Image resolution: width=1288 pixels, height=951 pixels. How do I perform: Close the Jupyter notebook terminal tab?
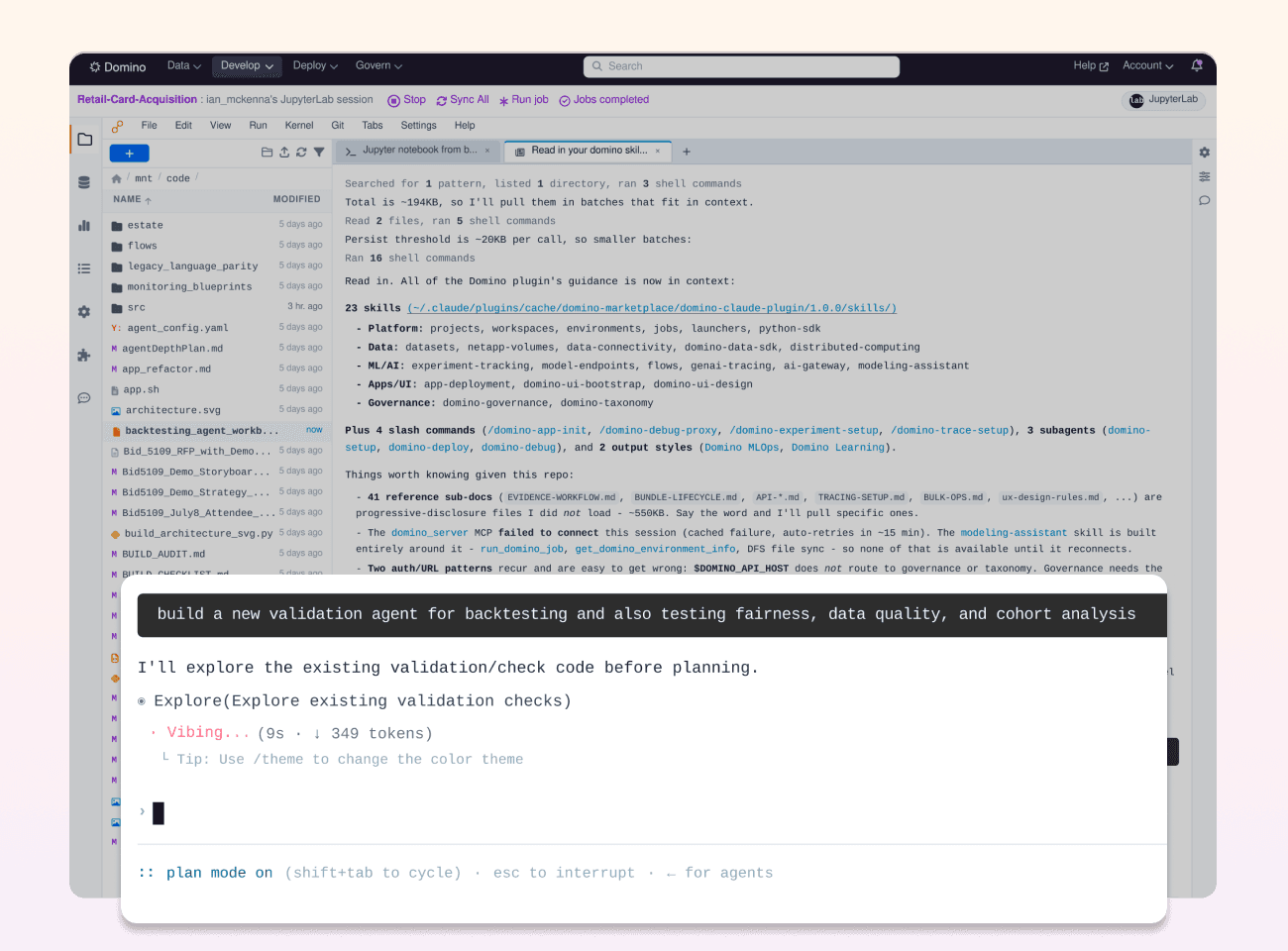point(487,151)
